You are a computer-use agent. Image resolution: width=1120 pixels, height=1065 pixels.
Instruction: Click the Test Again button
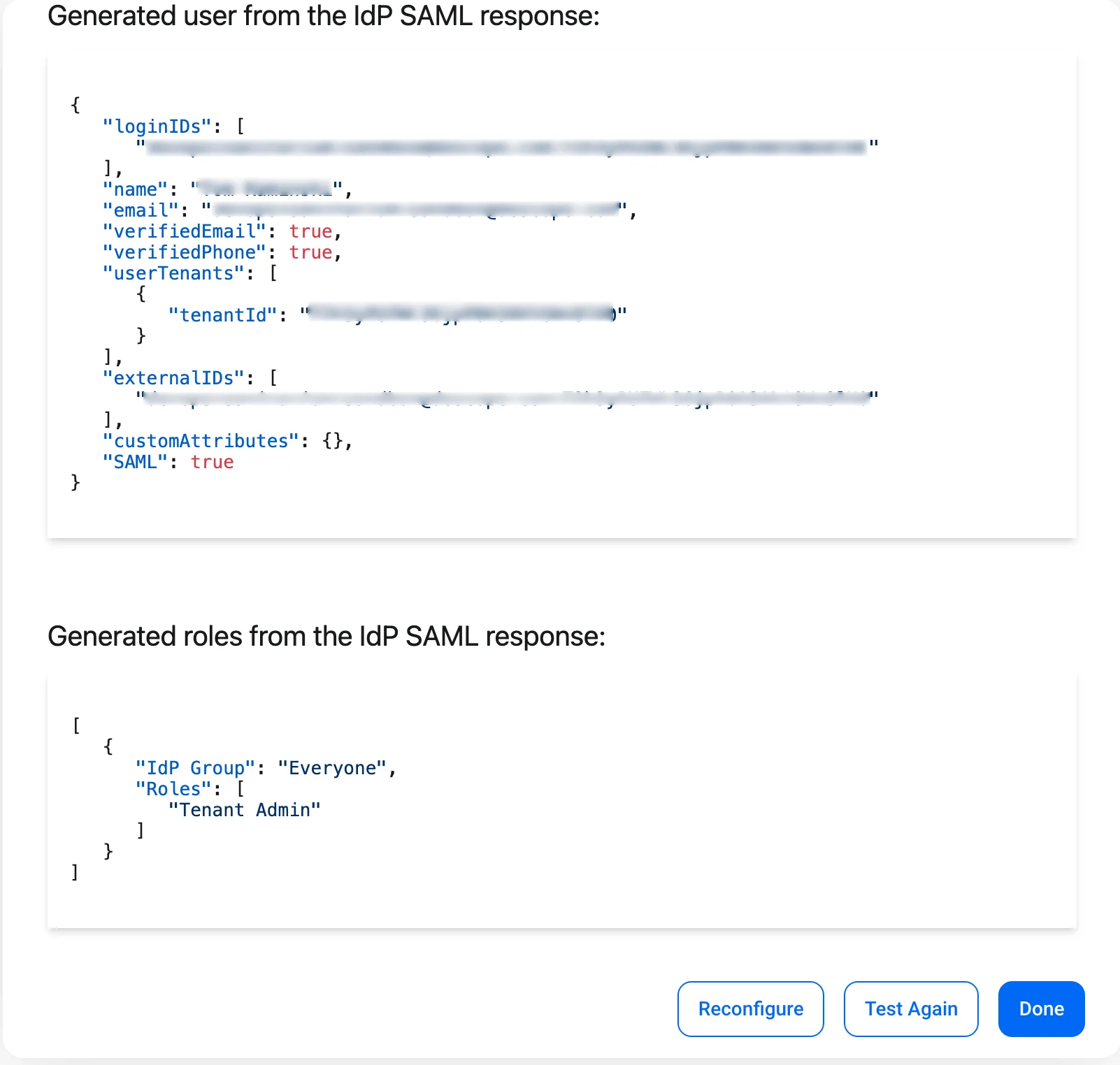click(x=910, y=1008)
